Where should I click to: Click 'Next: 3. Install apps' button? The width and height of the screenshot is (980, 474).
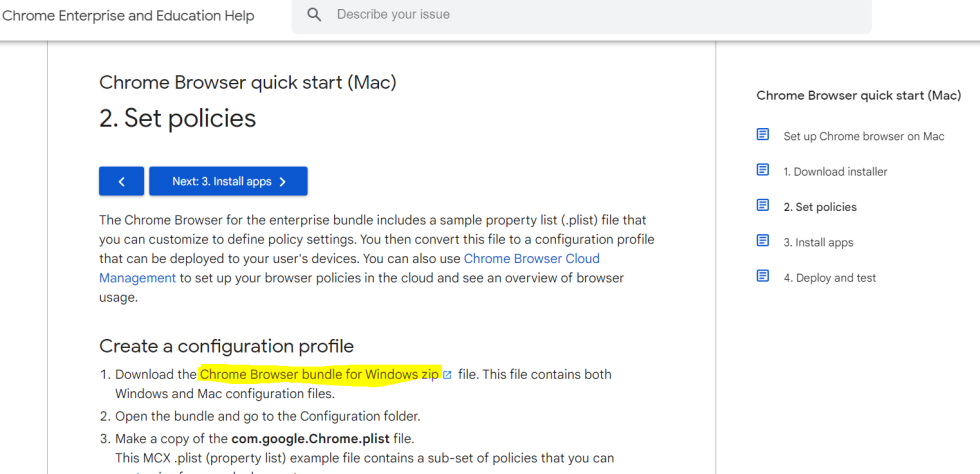228,181
